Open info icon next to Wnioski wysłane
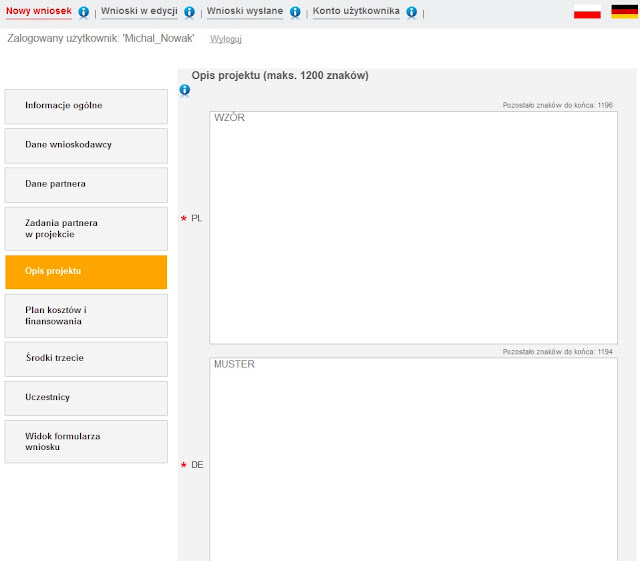Image resolution: width=640 pixels, height=561 pixels. click(295, 12)
